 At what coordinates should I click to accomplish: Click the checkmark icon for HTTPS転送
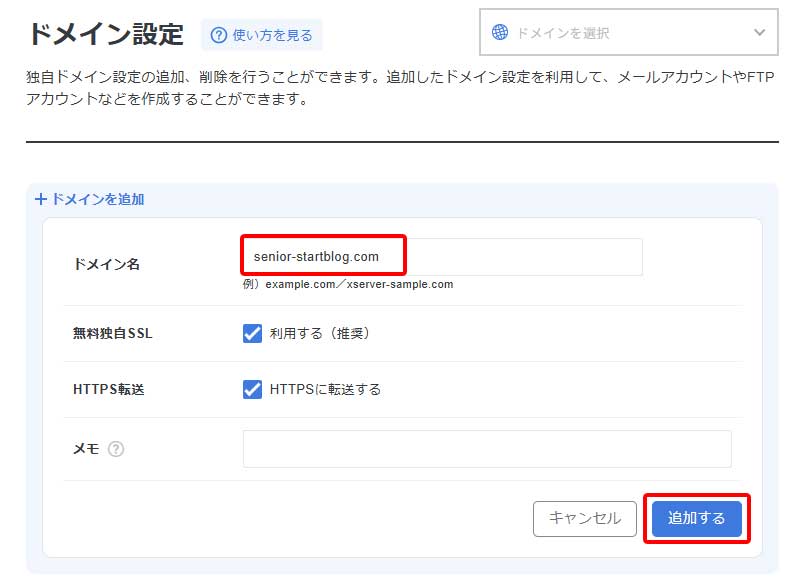[250, 390]
